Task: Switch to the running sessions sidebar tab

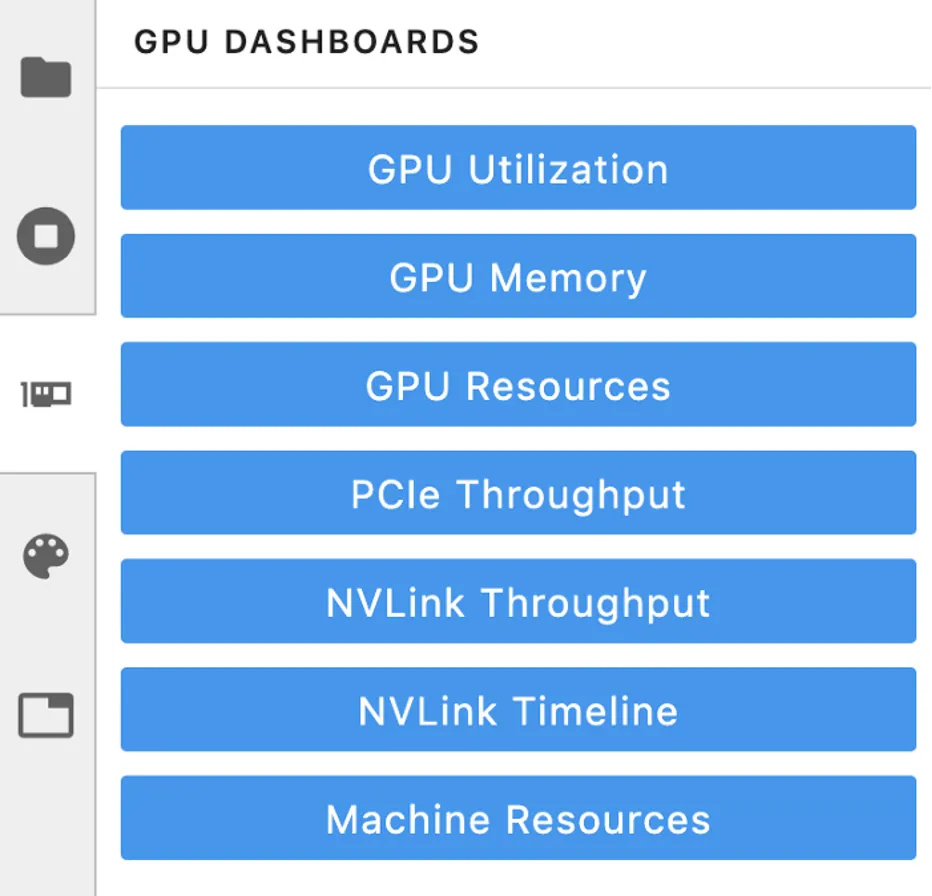Action: click(x=46, y=236)
